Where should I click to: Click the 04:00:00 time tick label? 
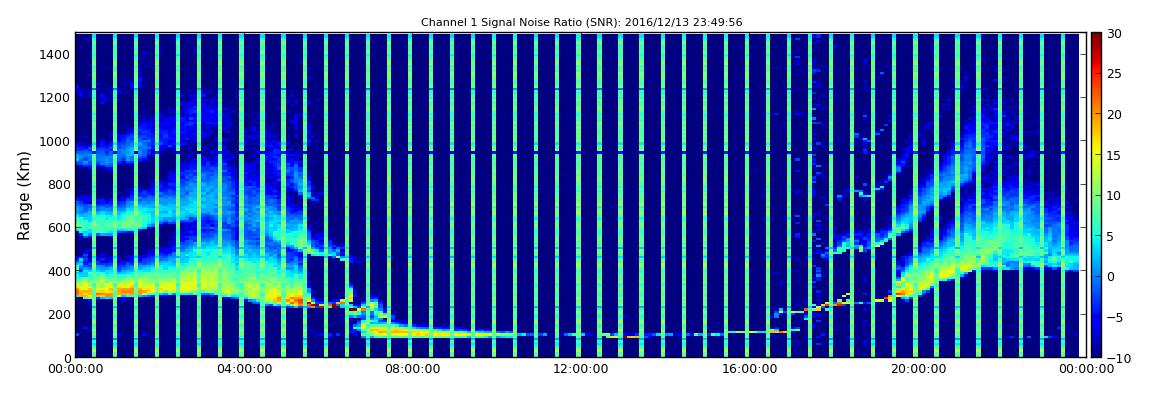242,369
